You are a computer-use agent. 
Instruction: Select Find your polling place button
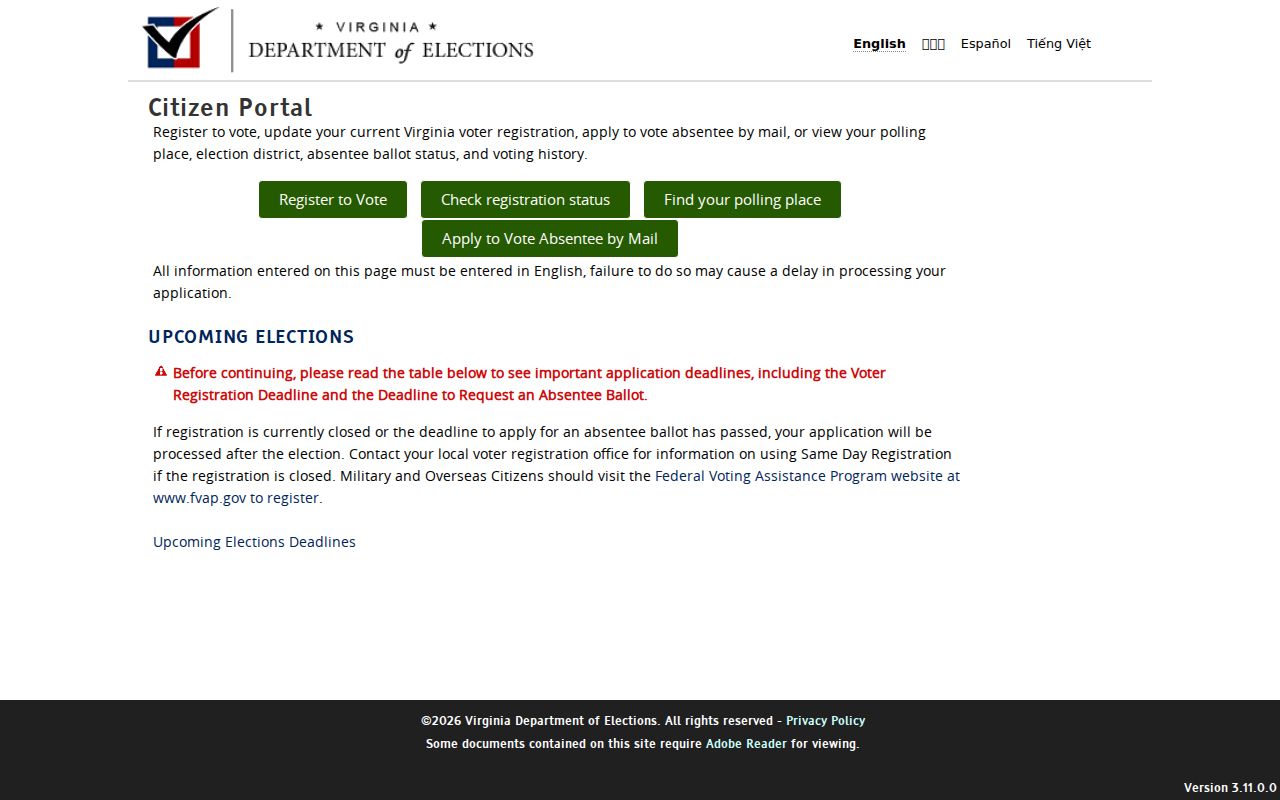click(742, 199)
